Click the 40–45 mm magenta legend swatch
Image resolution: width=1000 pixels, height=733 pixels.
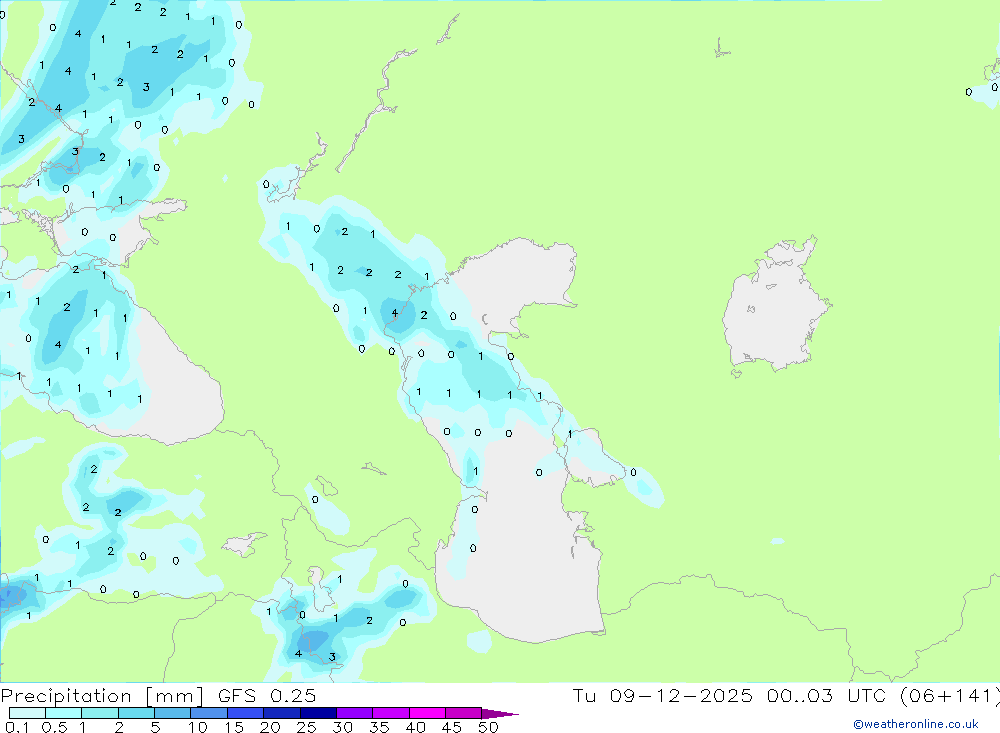click(x=427, y=713)
